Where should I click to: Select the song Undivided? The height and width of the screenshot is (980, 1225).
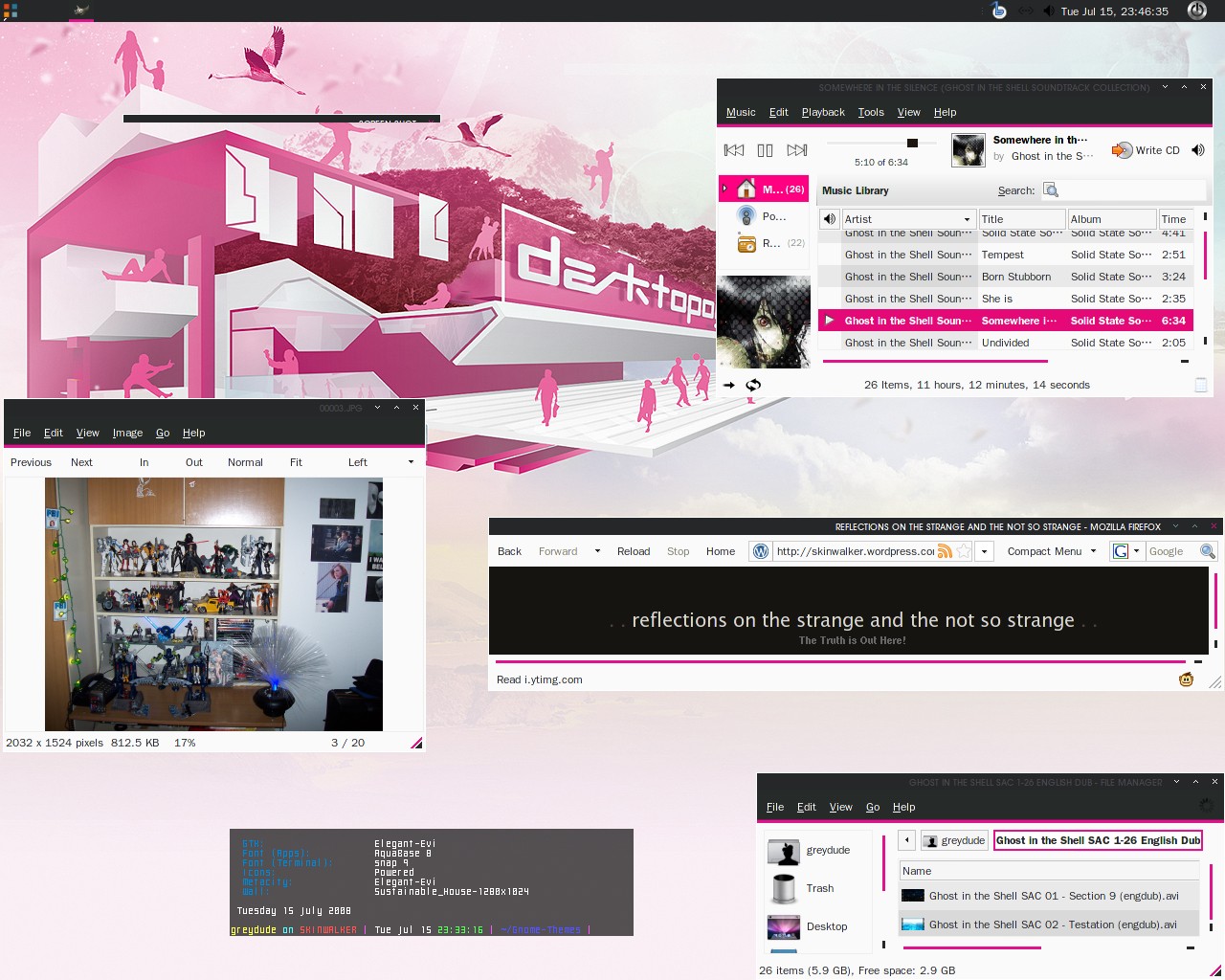1006,343
